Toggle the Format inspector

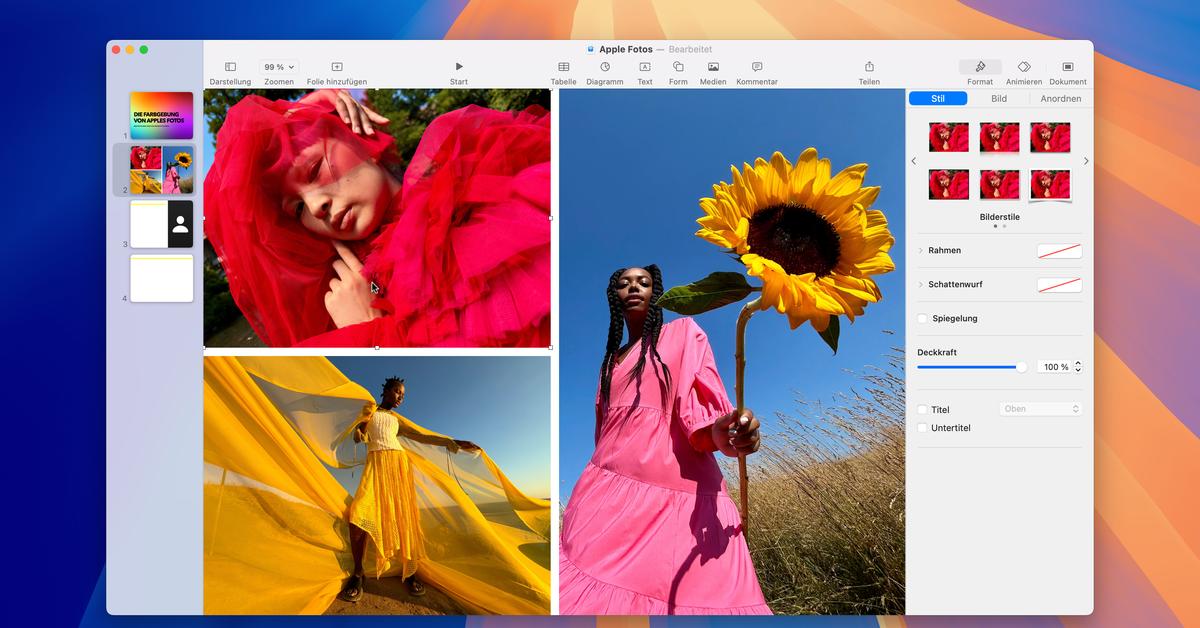point(980,73)
